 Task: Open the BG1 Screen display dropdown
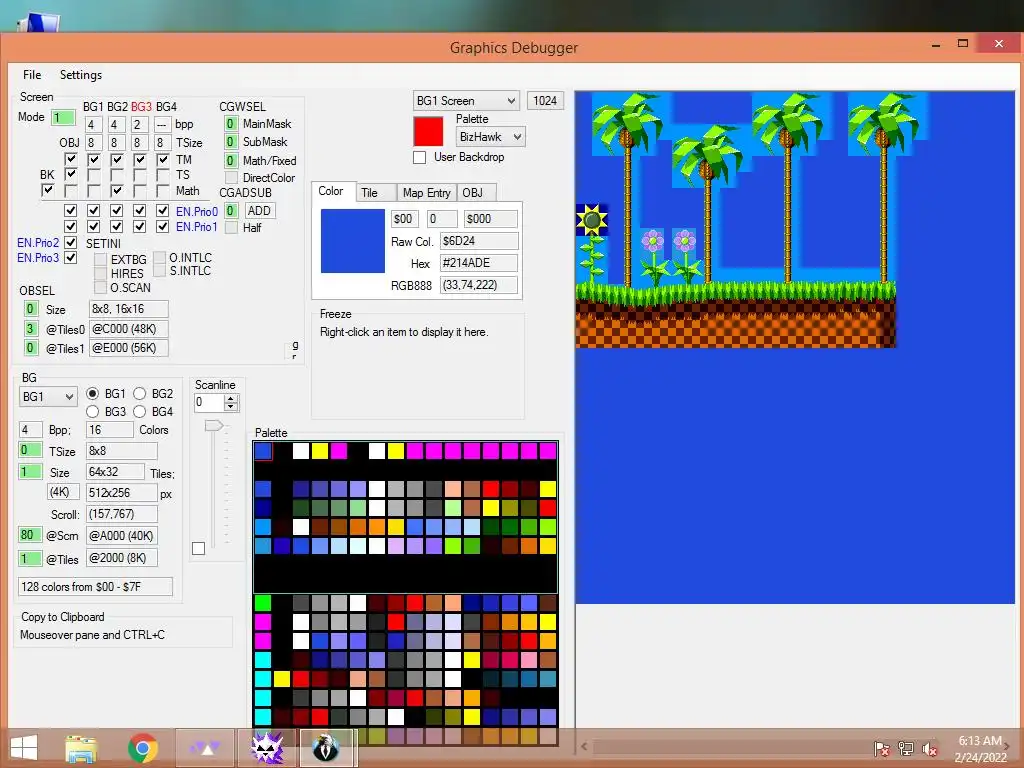click(466, 101)
